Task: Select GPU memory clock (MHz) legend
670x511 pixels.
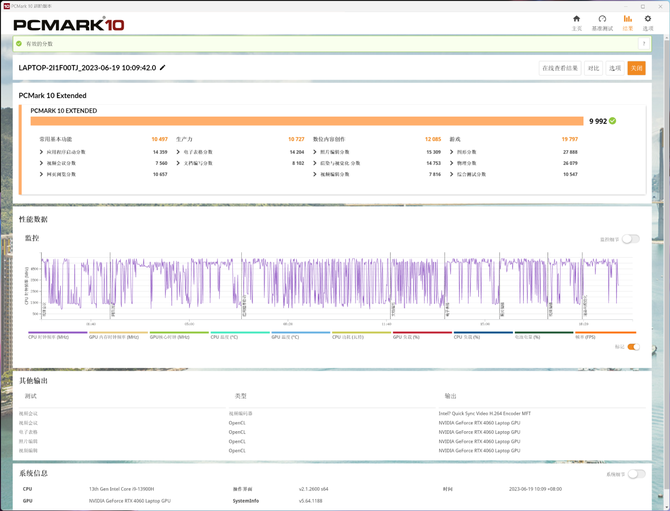Action: (118, 335)
